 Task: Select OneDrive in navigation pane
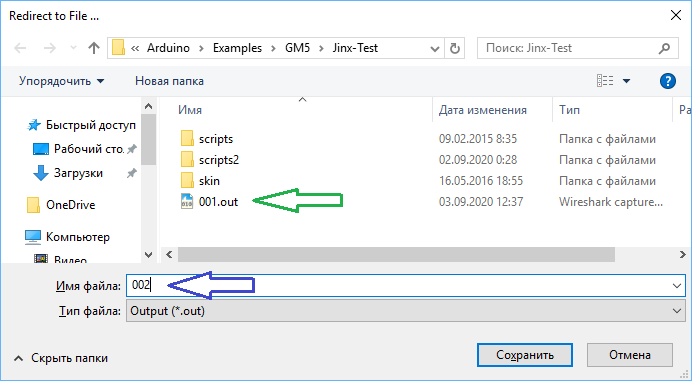point(61,205)
